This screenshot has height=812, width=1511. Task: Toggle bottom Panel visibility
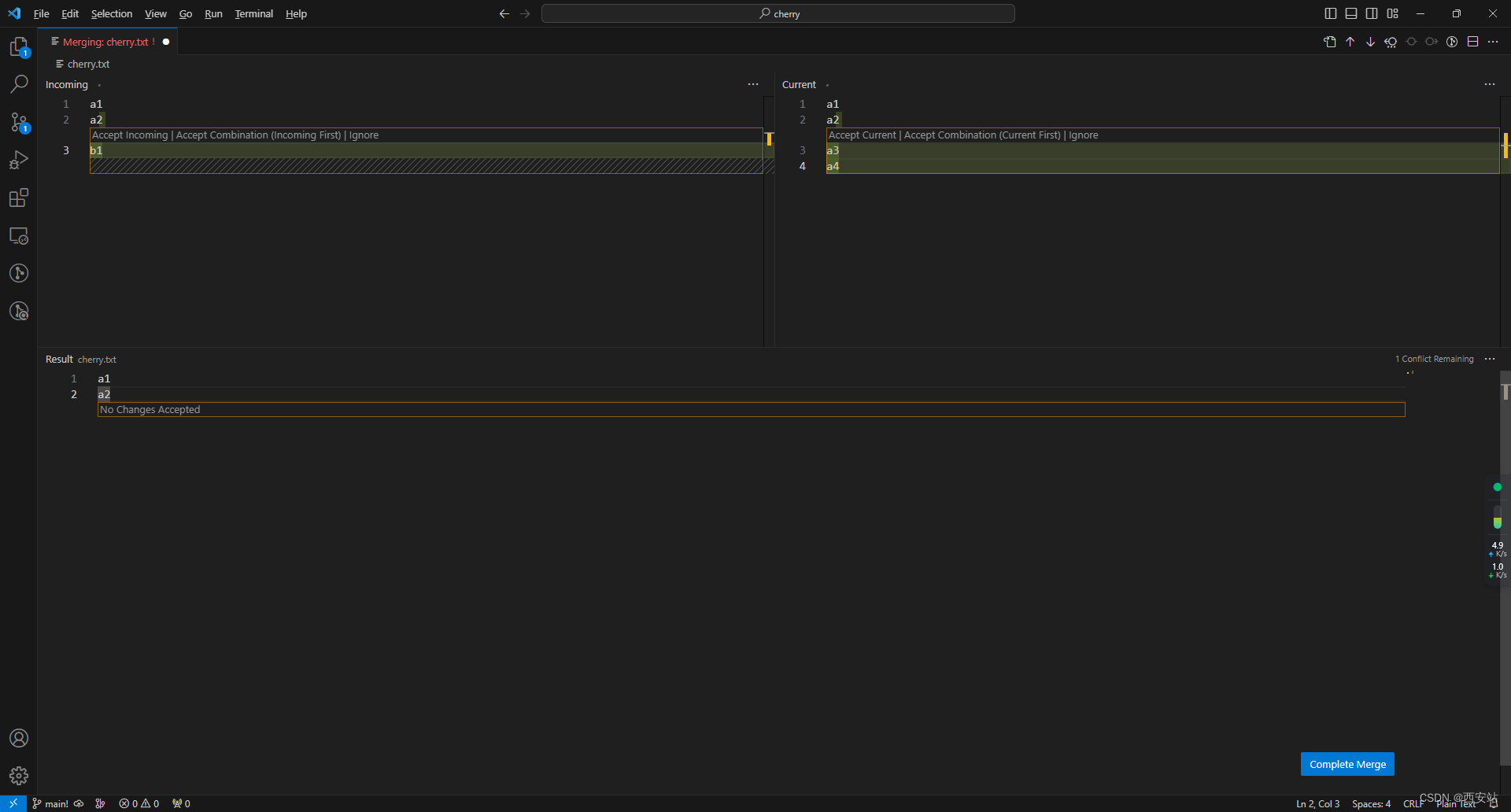pos(1351,13)
